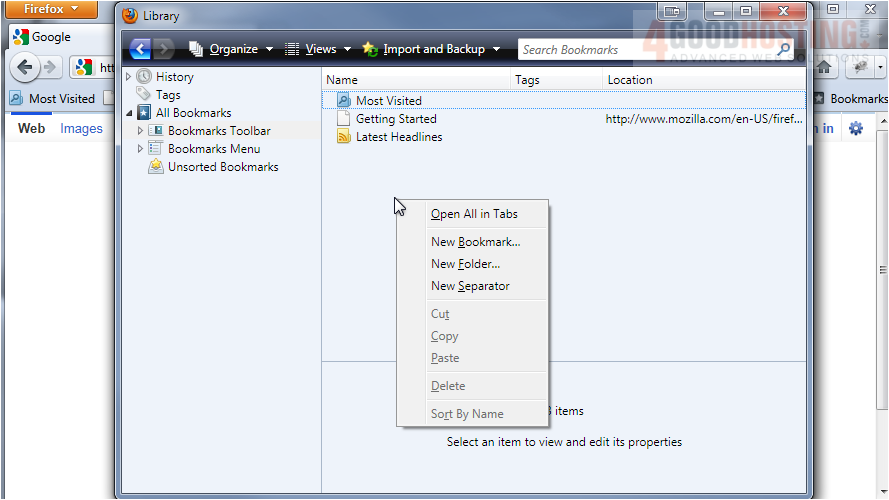Choose New Folder from context menu
Screen dimensions: 889x500
(465, 264)
